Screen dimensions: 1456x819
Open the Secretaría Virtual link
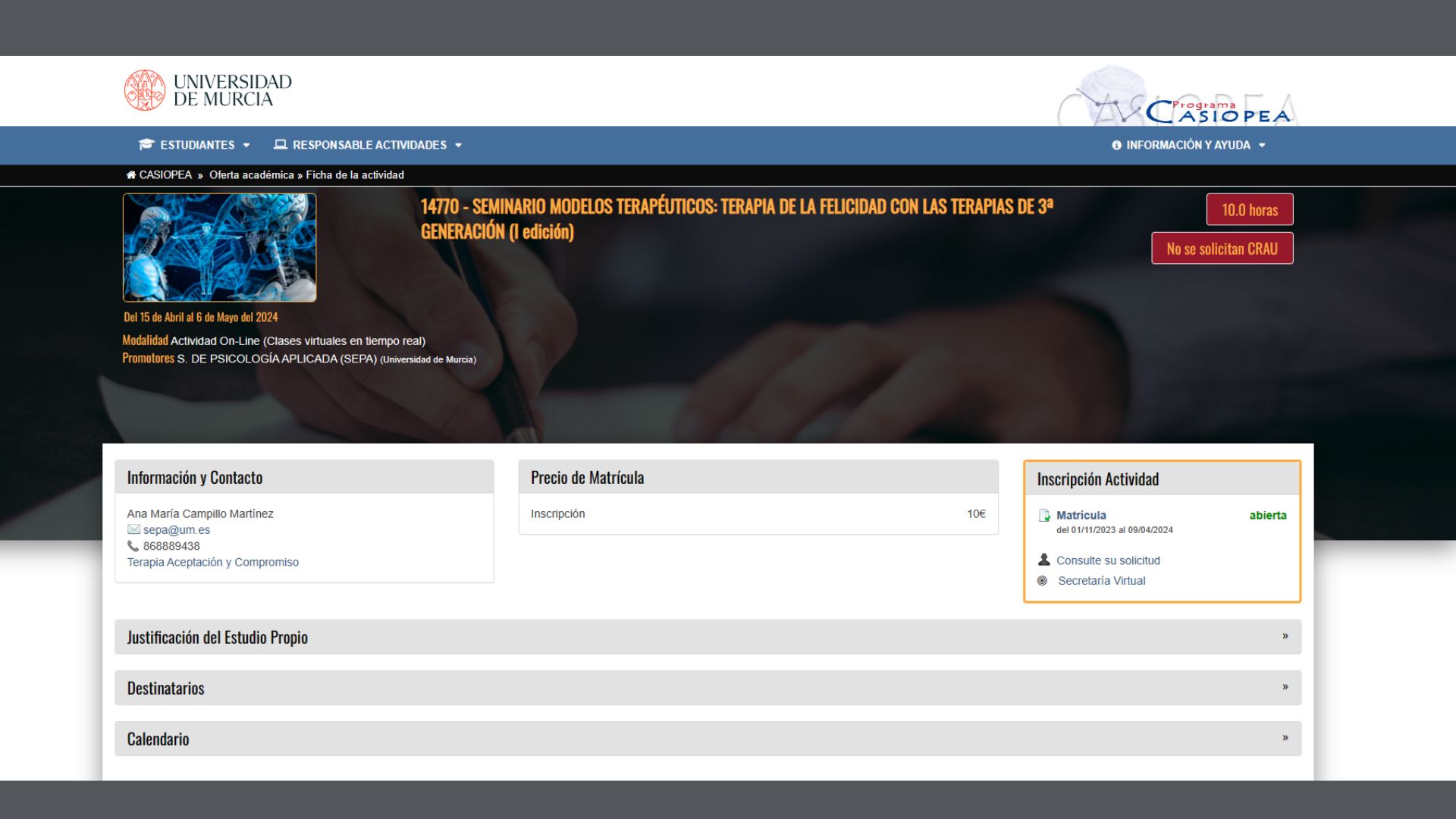pyautogui.click(x=1101, y=581)
